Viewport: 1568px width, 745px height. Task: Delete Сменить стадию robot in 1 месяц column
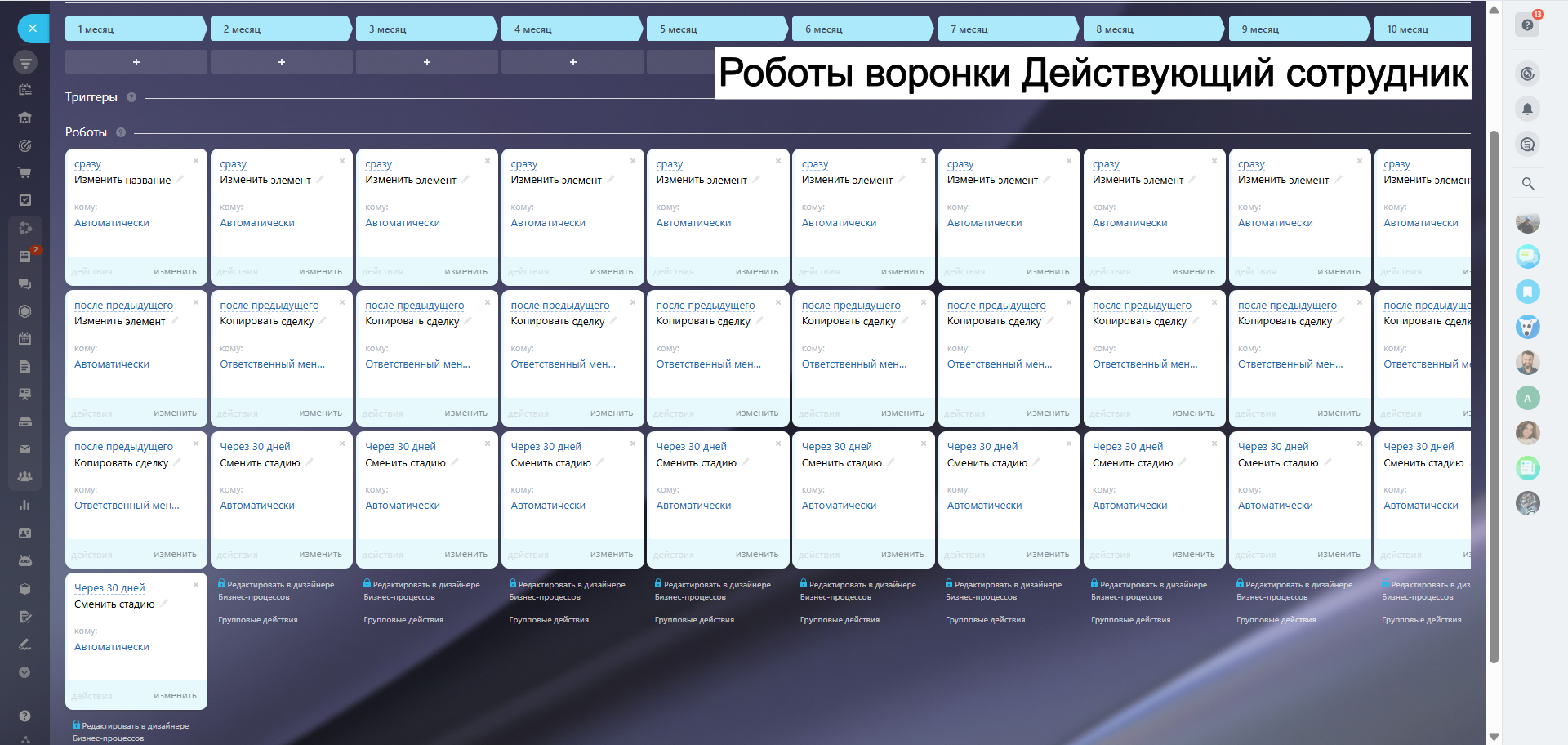[196, 585]
